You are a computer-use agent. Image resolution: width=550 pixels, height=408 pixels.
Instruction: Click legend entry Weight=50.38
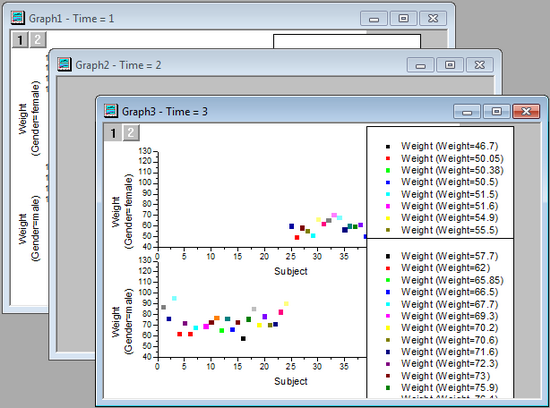pyautogui.click(x=452, y=170)
